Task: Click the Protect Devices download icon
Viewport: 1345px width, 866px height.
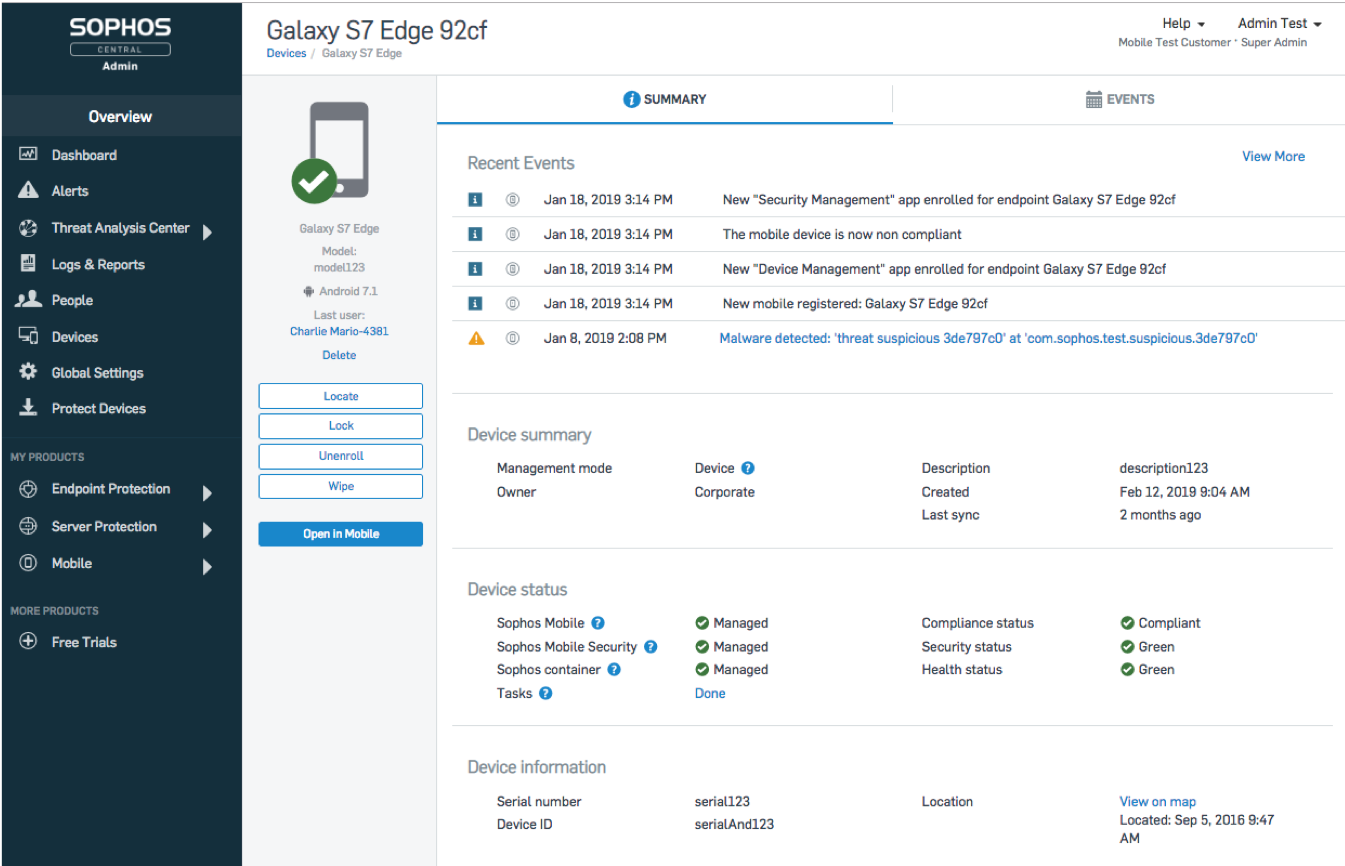Action: tap(28, 408)
